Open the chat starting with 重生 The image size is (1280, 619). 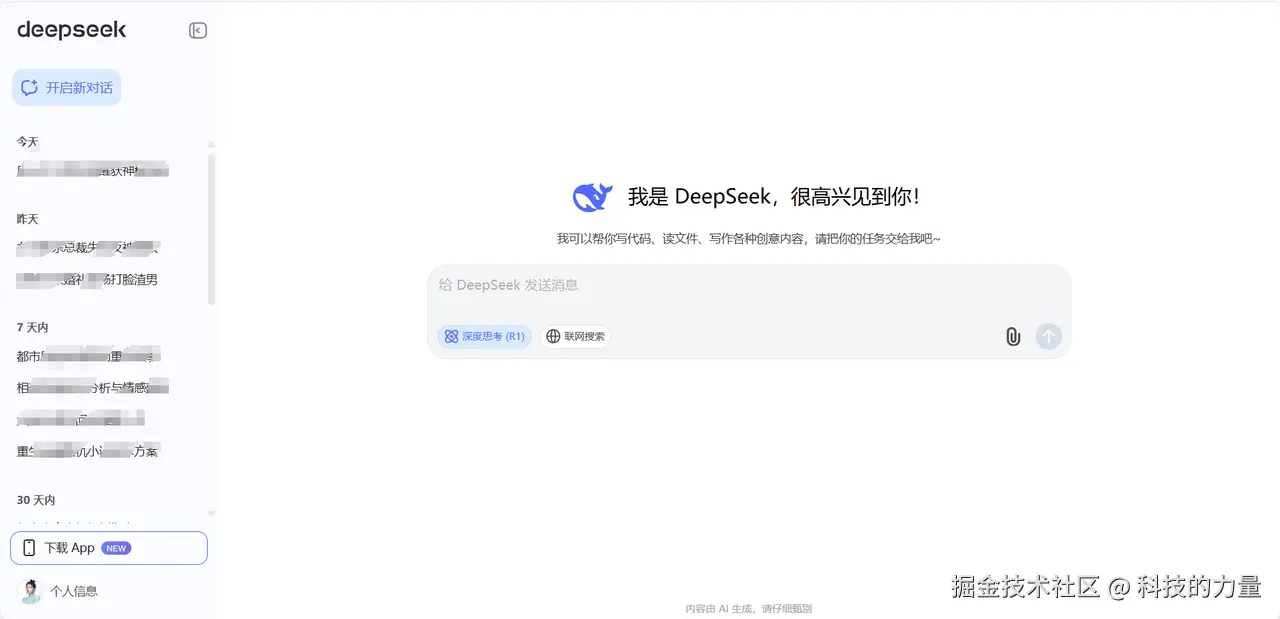[x=88, y=452]
